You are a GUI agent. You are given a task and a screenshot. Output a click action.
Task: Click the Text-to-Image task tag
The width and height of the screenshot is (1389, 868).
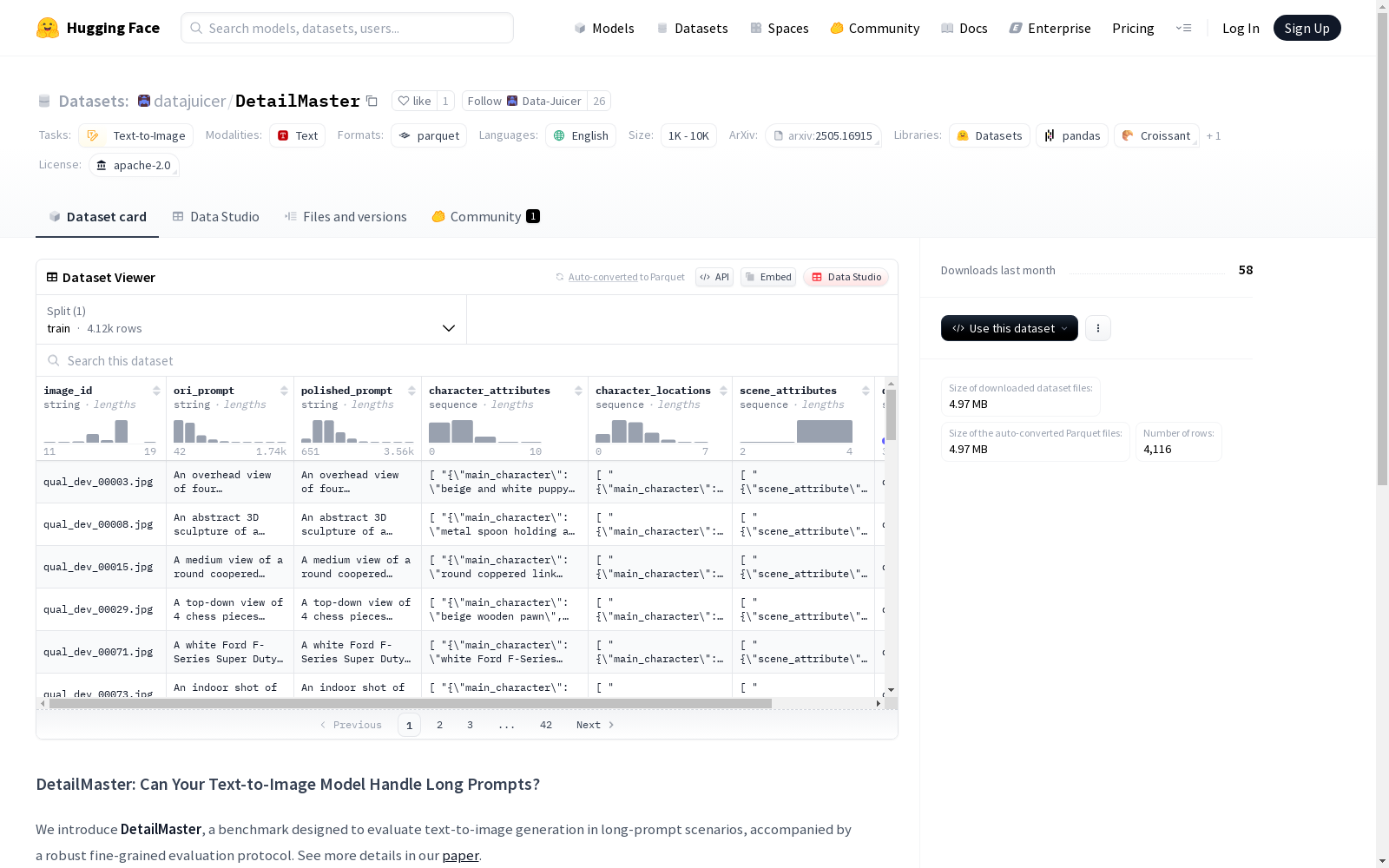point(135,135)
